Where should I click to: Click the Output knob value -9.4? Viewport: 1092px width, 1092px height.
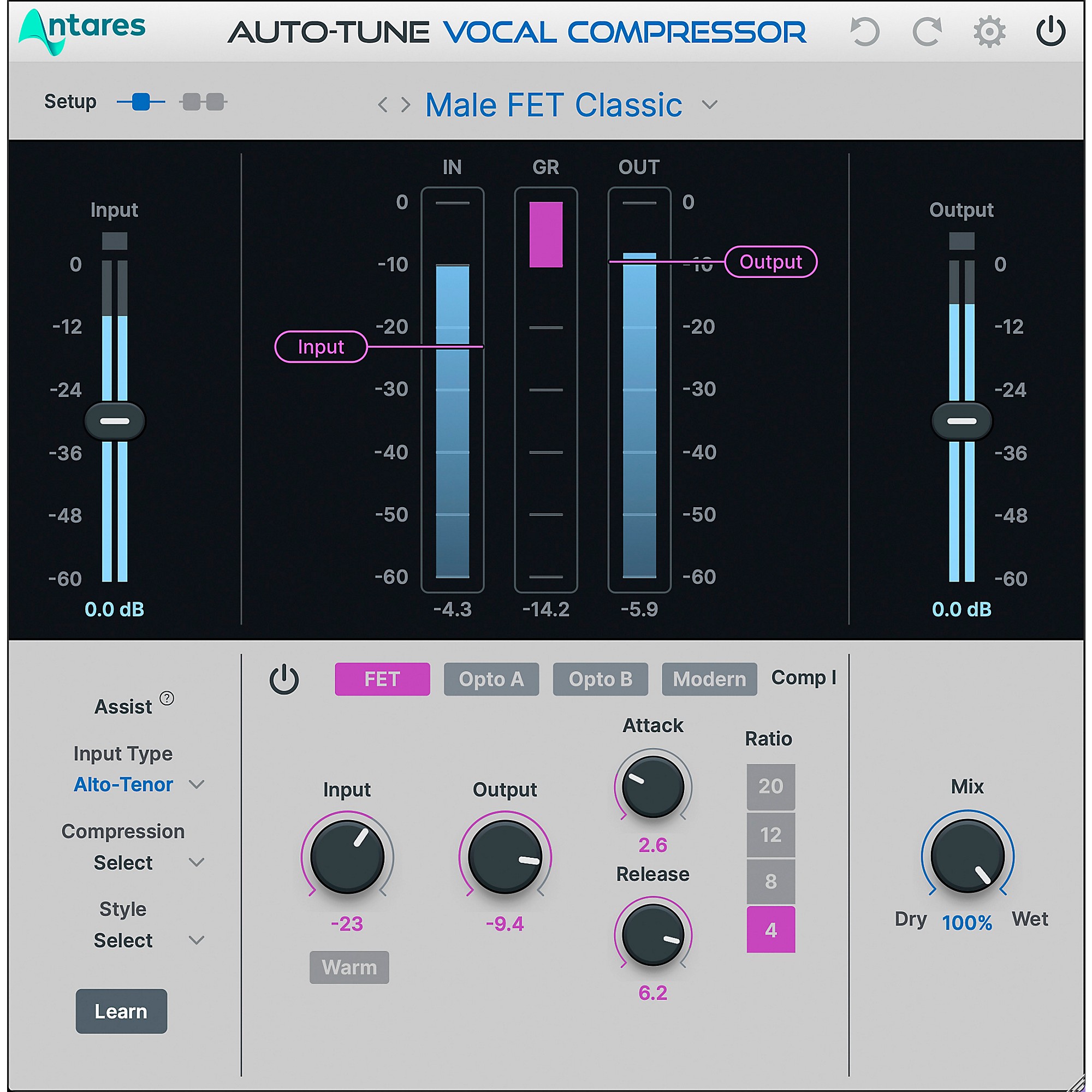505,924
